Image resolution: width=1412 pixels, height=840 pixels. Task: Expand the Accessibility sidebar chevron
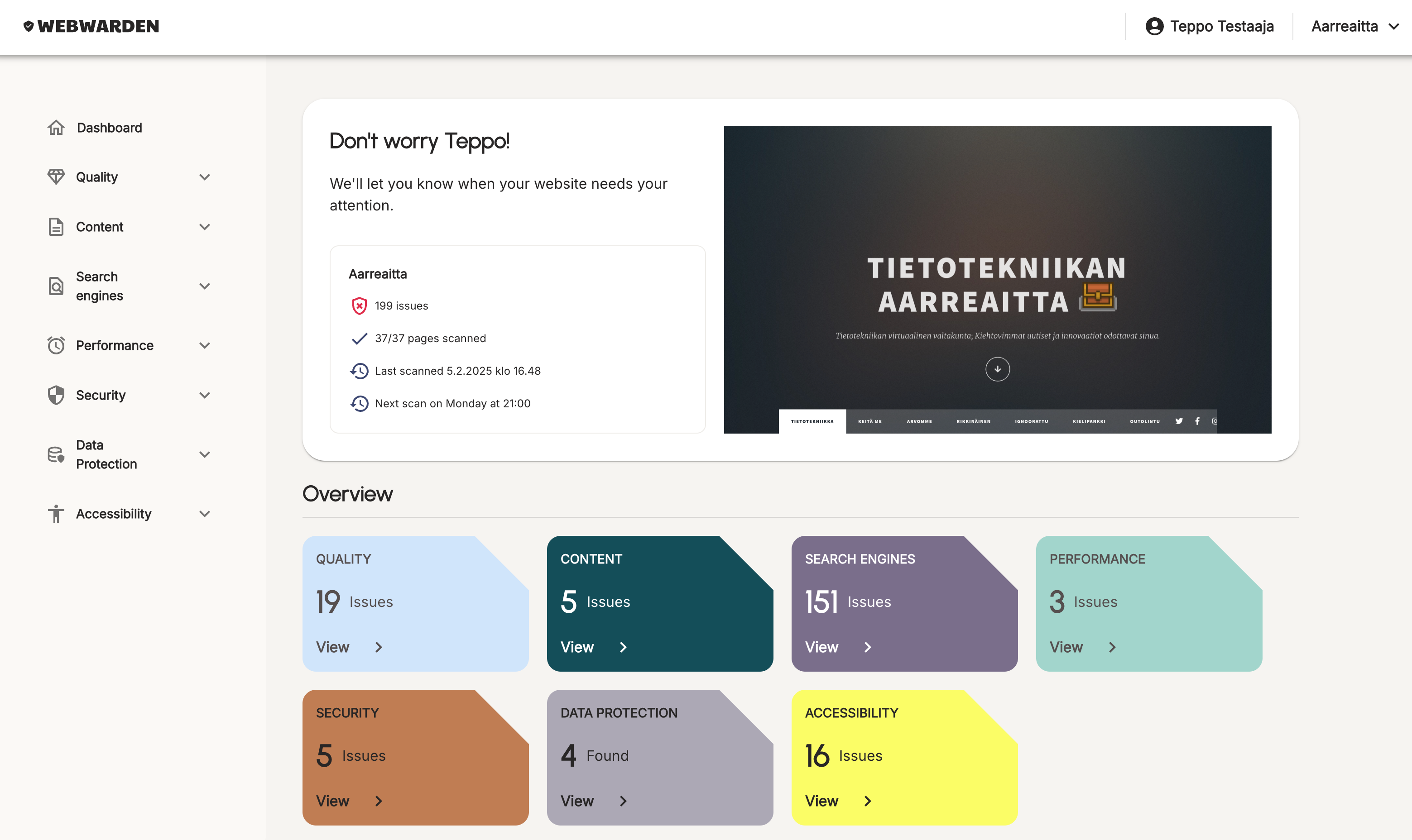[x=205, y=513]
